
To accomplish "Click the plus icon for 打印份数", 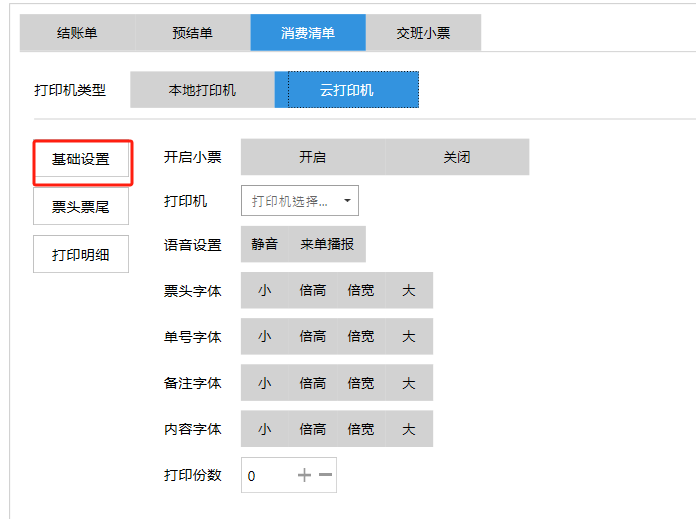I will pyautogui.click(x=304, y=475).
